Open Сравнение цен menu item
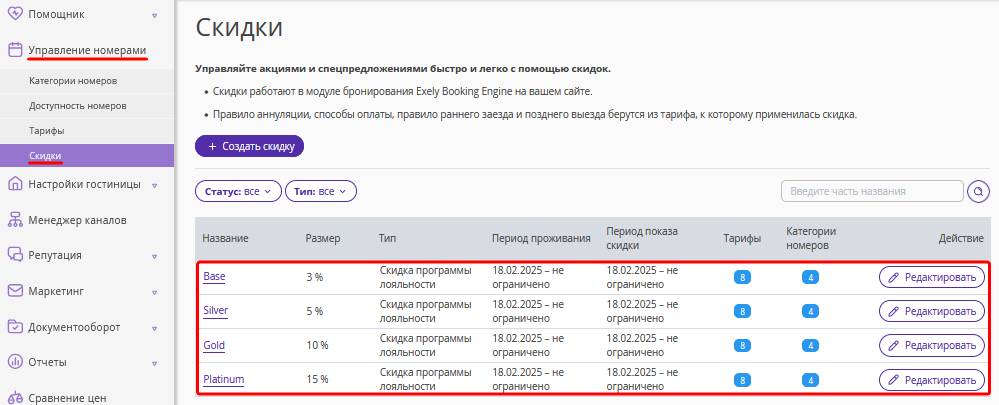The image size is (999, 405). tap(67, 399)
